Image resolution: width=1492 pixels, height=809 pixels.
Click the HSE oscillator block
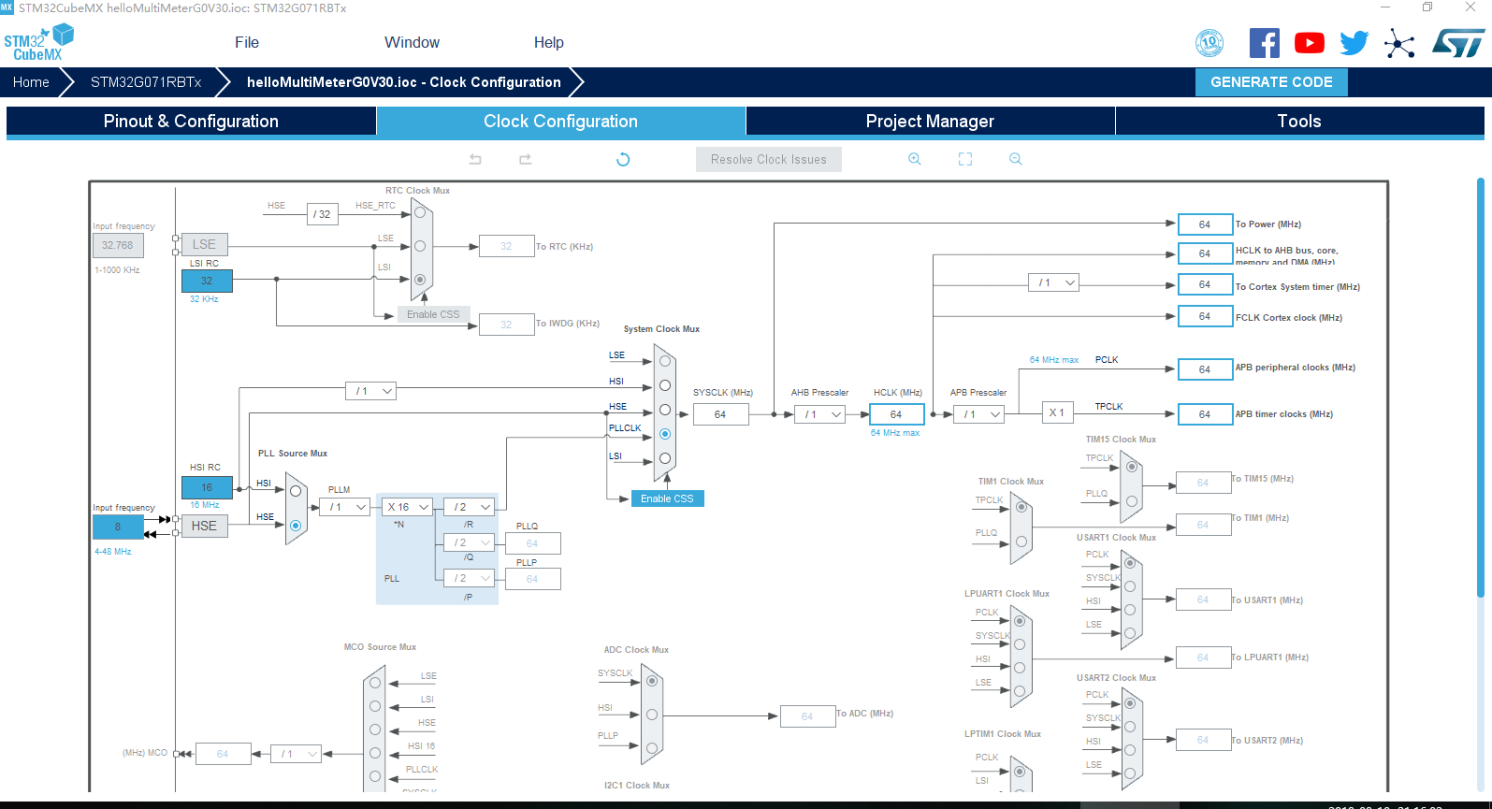point(204,526)
